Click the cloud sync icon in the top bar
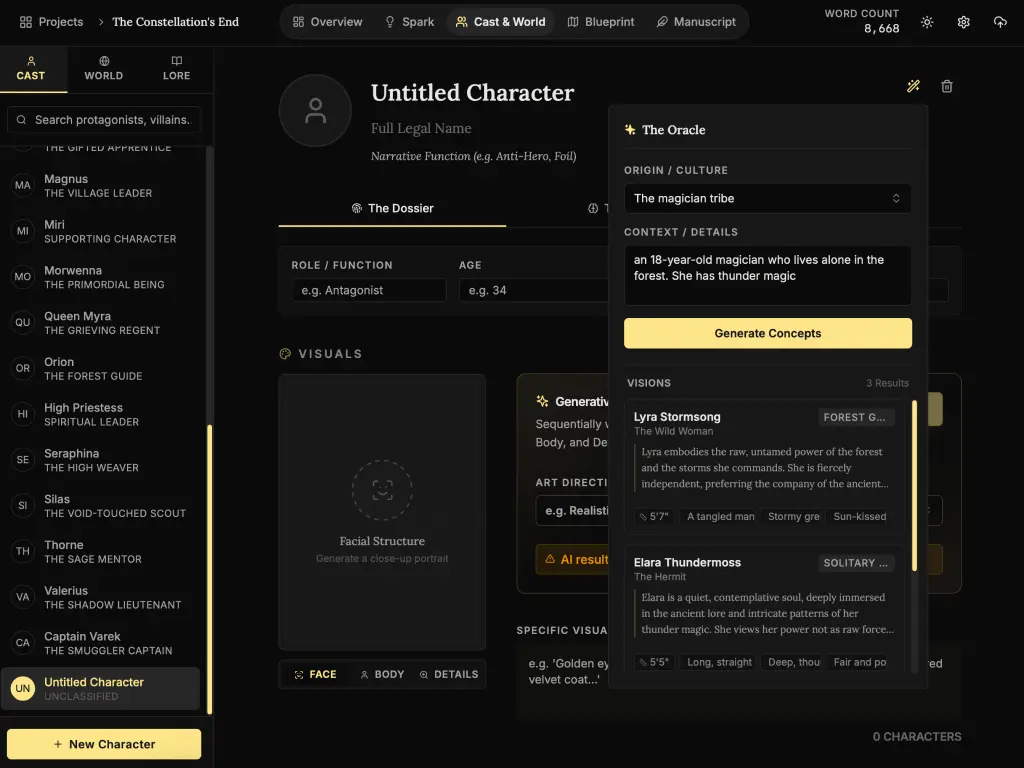This screenshot has height=768, width=1024. [1000, 21]
